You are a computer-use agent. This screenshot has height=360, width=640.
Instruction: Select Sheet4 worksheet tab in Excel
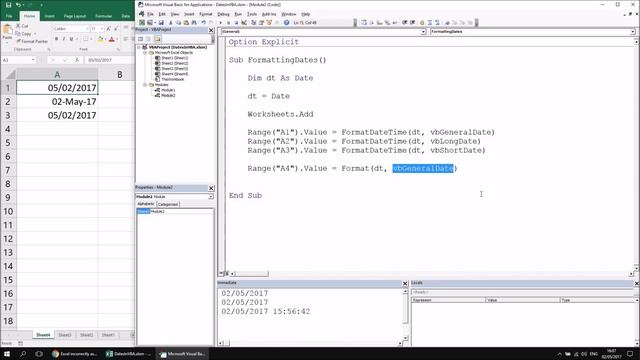(x=43, y=335)
